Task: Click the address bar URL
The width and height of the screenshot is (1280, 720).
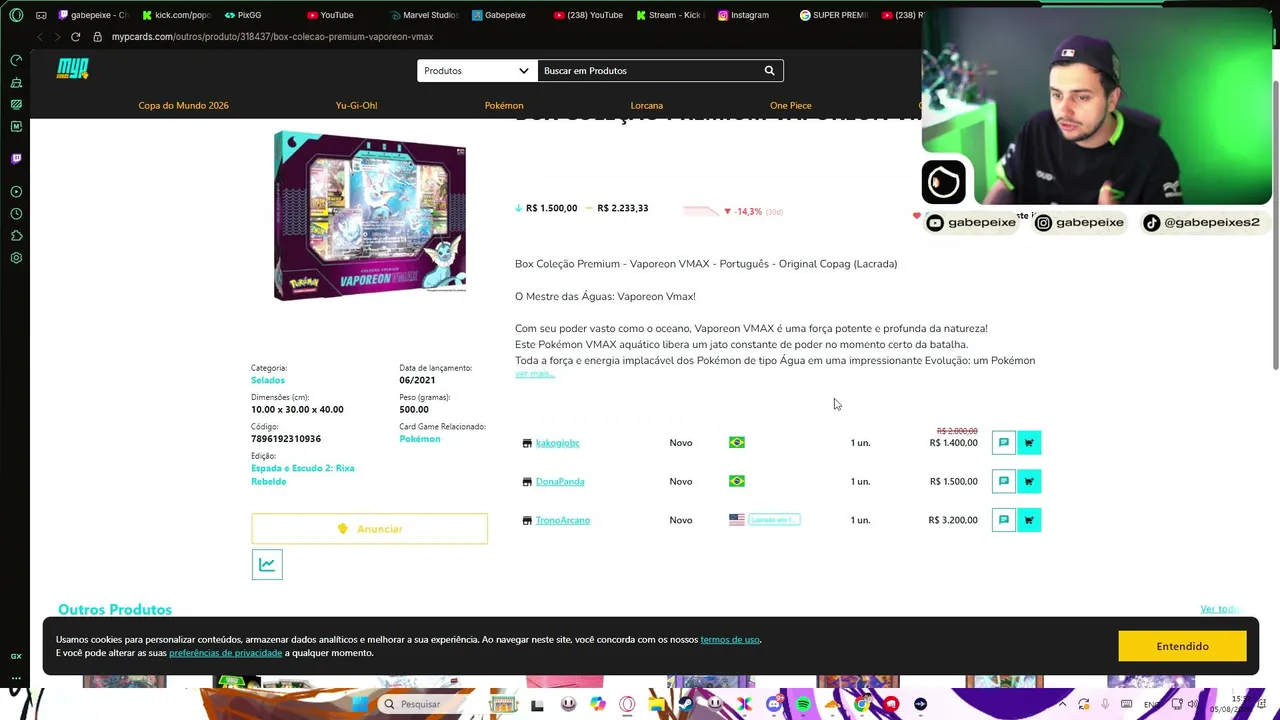Action: (272, 37)
